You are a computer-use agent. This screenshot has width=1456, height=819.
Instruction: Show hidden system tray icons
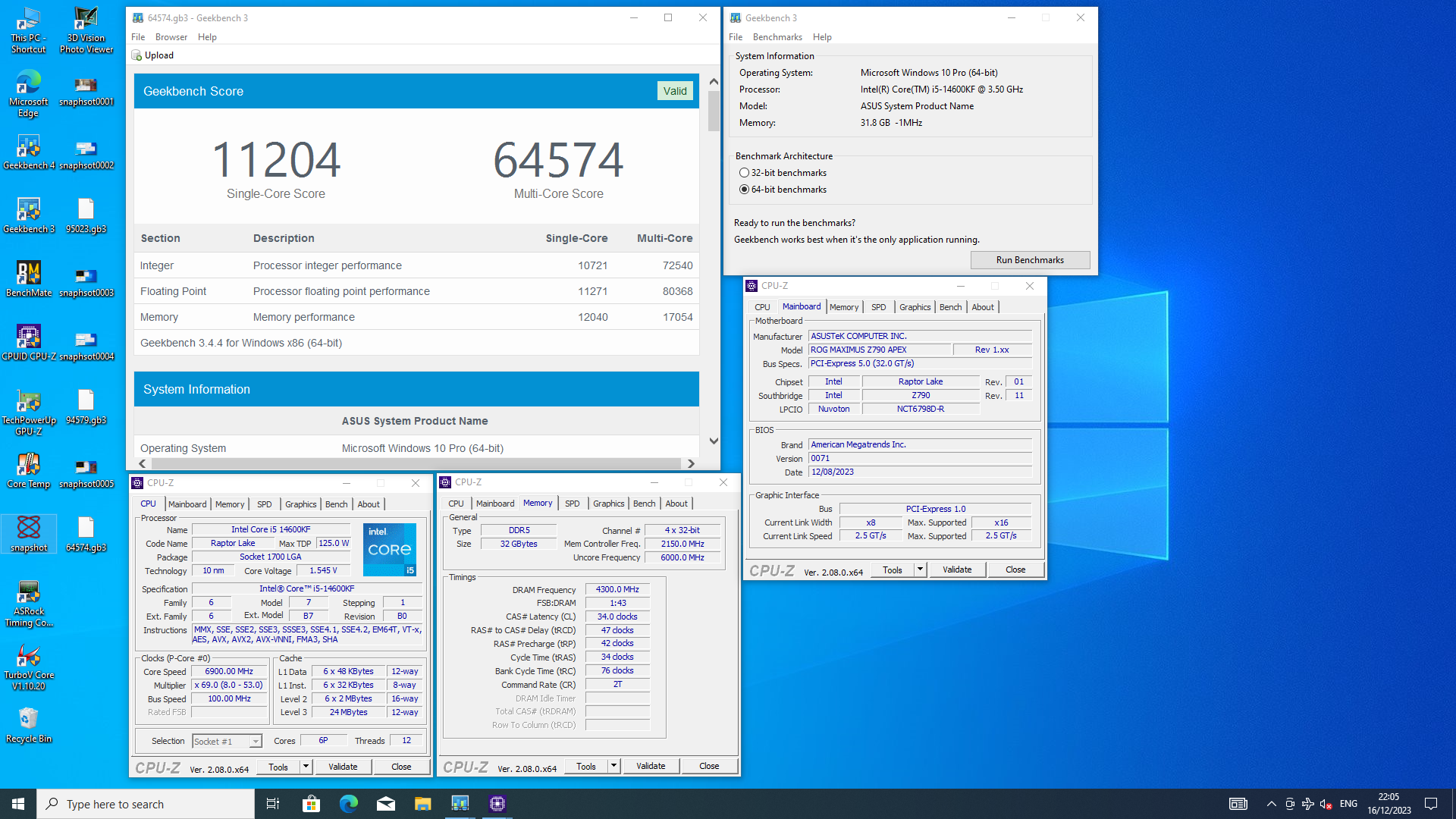tap(1271, 804)
